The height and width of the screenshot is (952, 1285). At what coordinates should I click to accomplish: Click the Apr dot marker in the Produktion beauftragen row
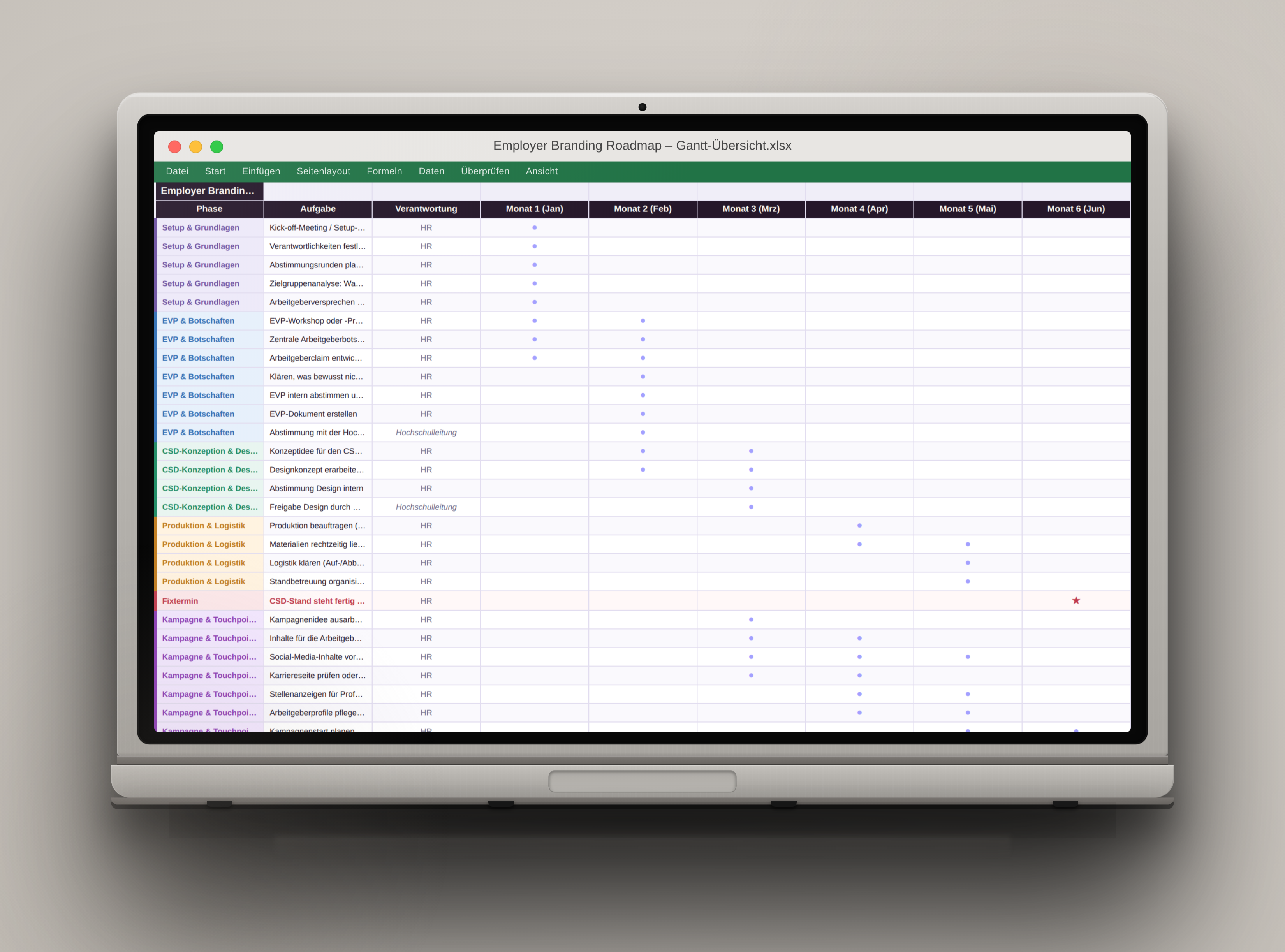pyautogui.click(x=859, y=526)
